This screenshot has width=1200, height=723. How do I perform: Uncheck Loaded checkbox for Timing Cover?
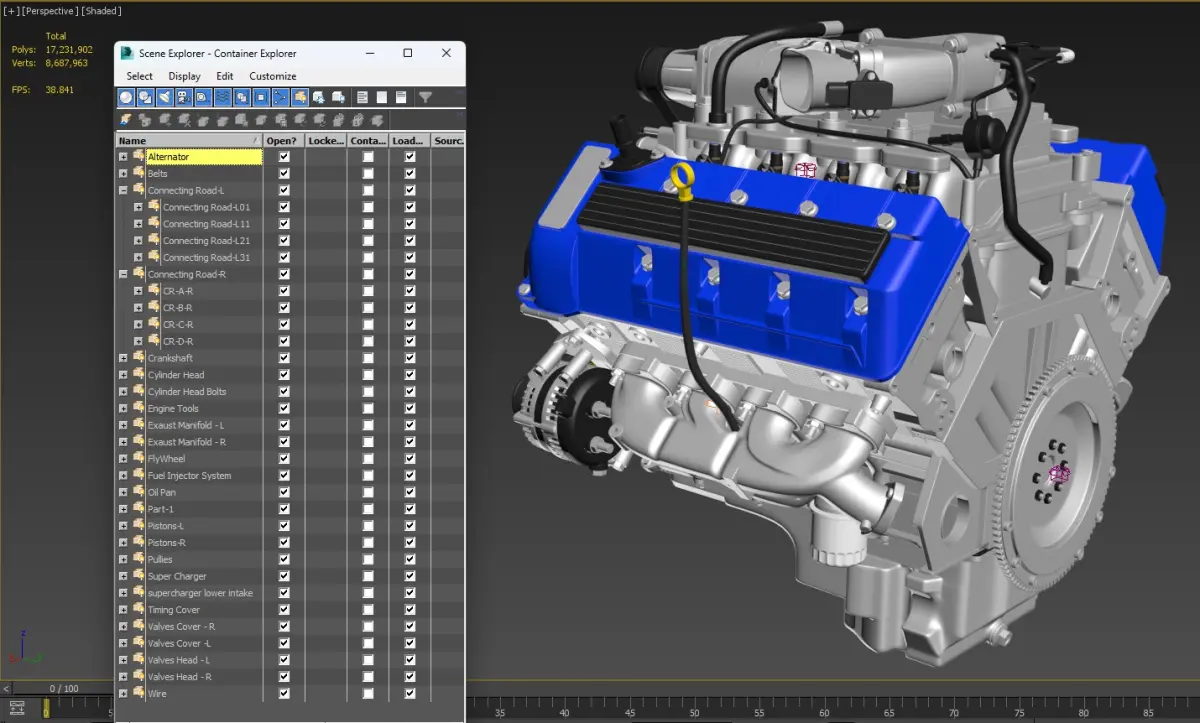coord(410,610)
